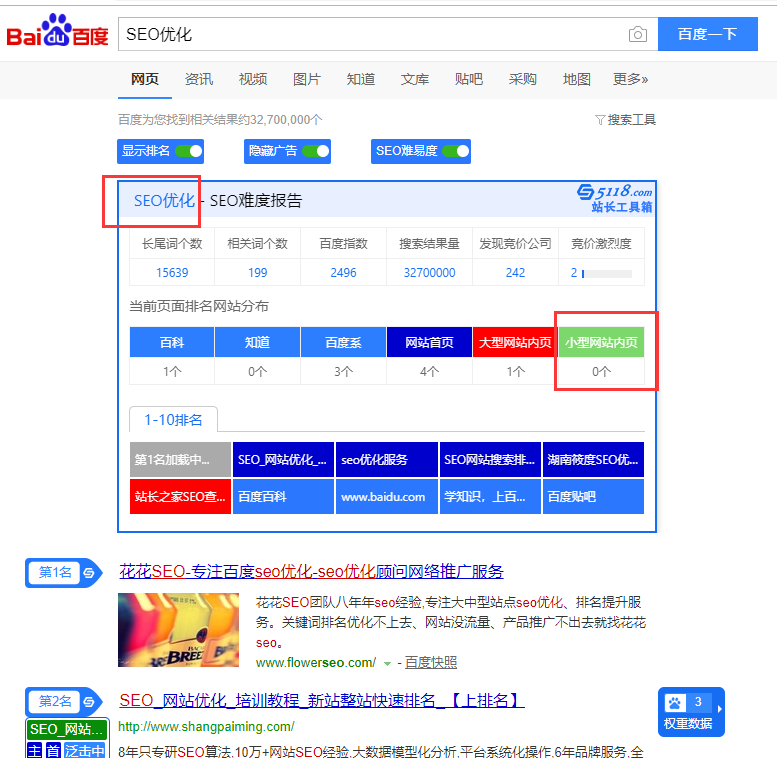The height and width of the screenshot is (758, 777).
Task: Open the 知道 tab
Action: tap(361, 79)
